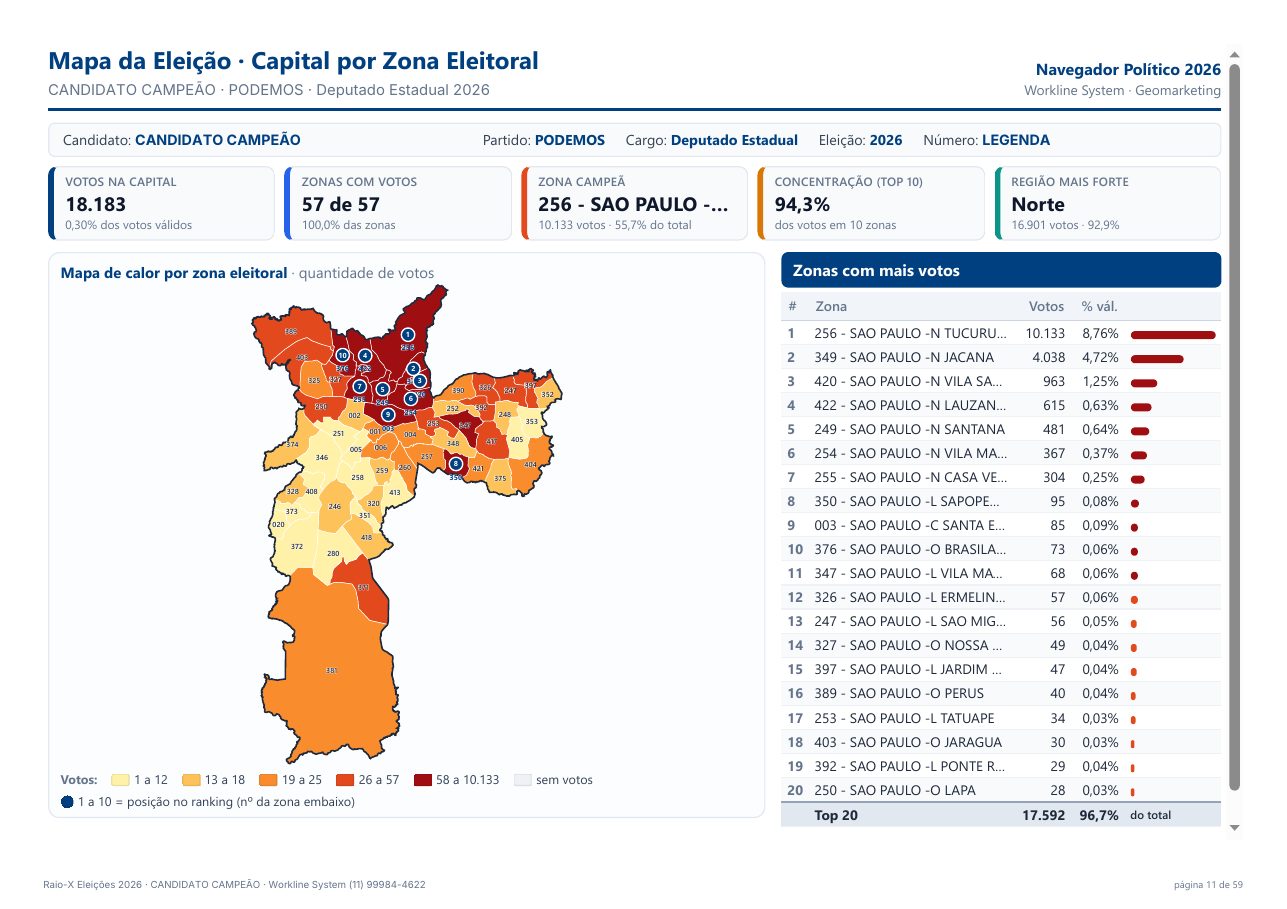Click the 'Navegador Político 2026' title
The height and width of the screenshot is (909, 1287).
[1128, 70]
